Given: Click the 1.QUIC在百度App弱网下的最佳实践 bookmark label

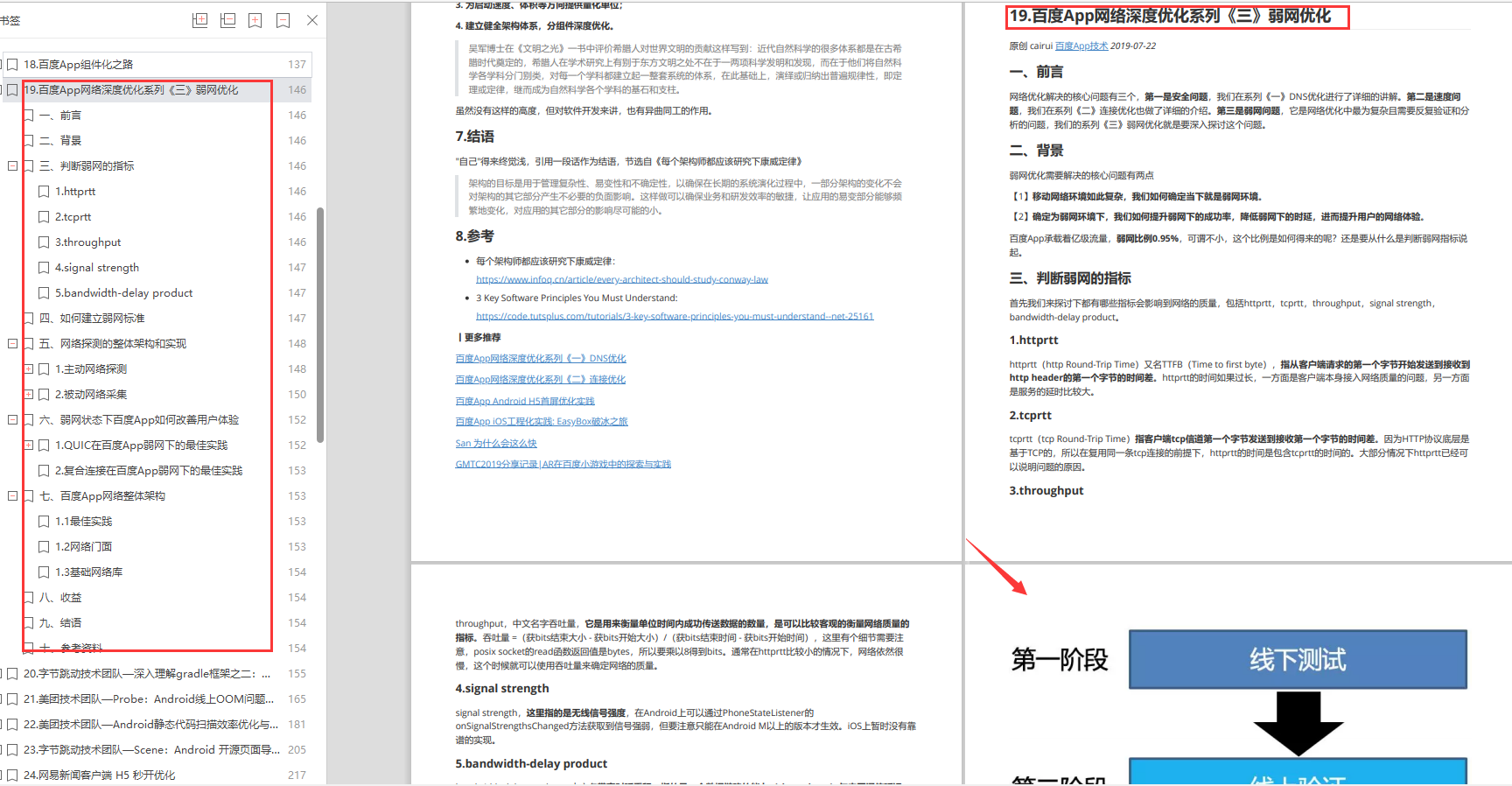Looking at the screenshot, I should (142, 446).
